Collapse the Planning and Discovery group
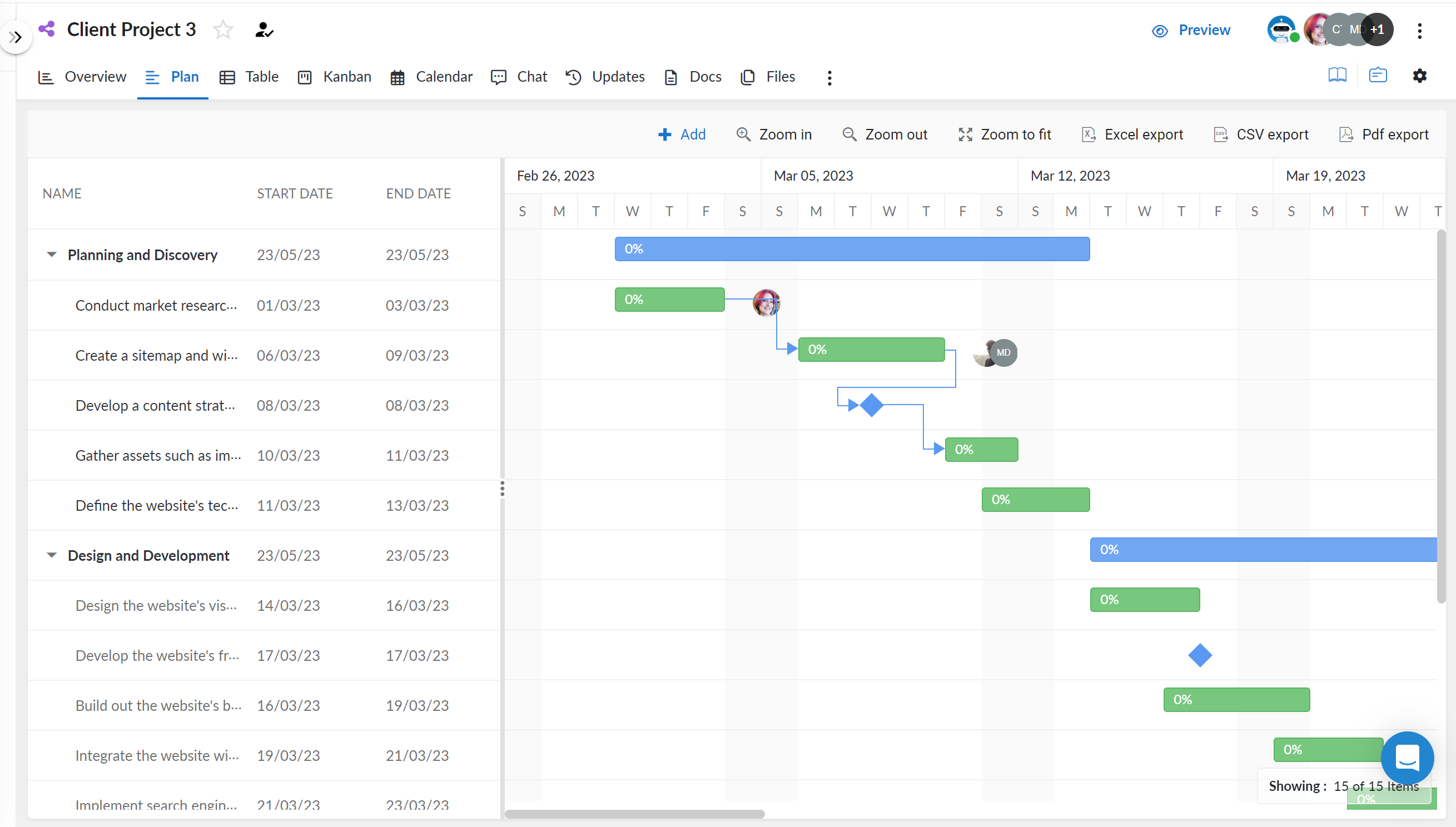The image size is (1456, 827). pos(52,255)
